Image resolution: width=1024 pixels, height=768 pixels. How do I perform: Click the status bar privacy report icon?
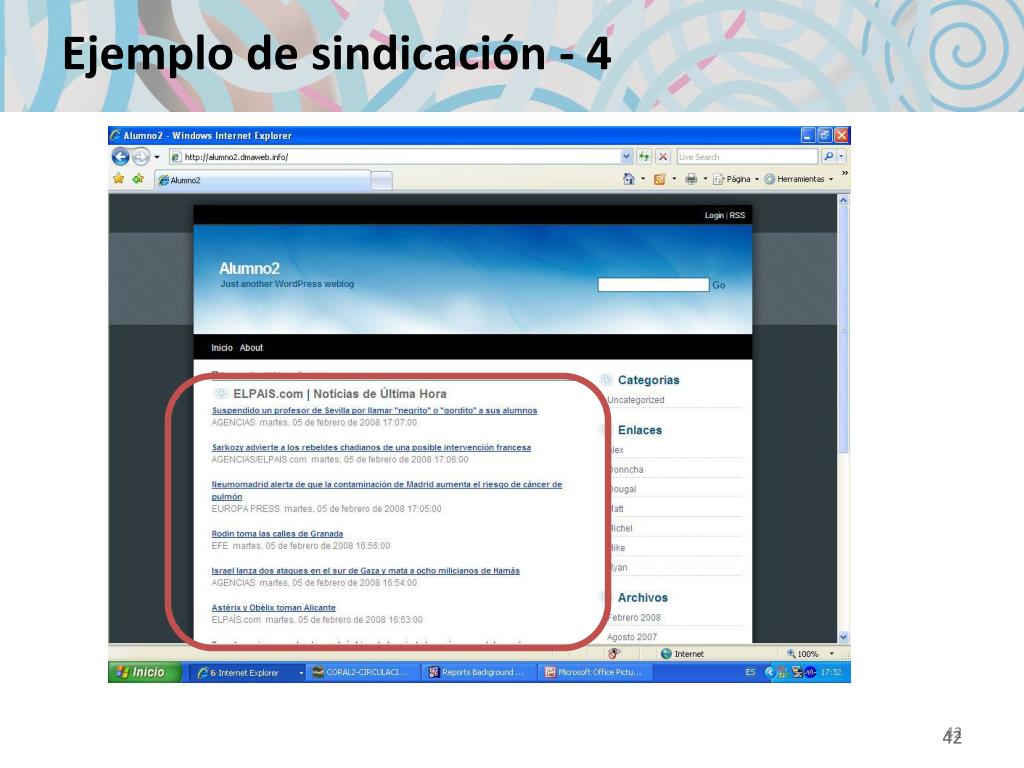(x=613, y=654)
